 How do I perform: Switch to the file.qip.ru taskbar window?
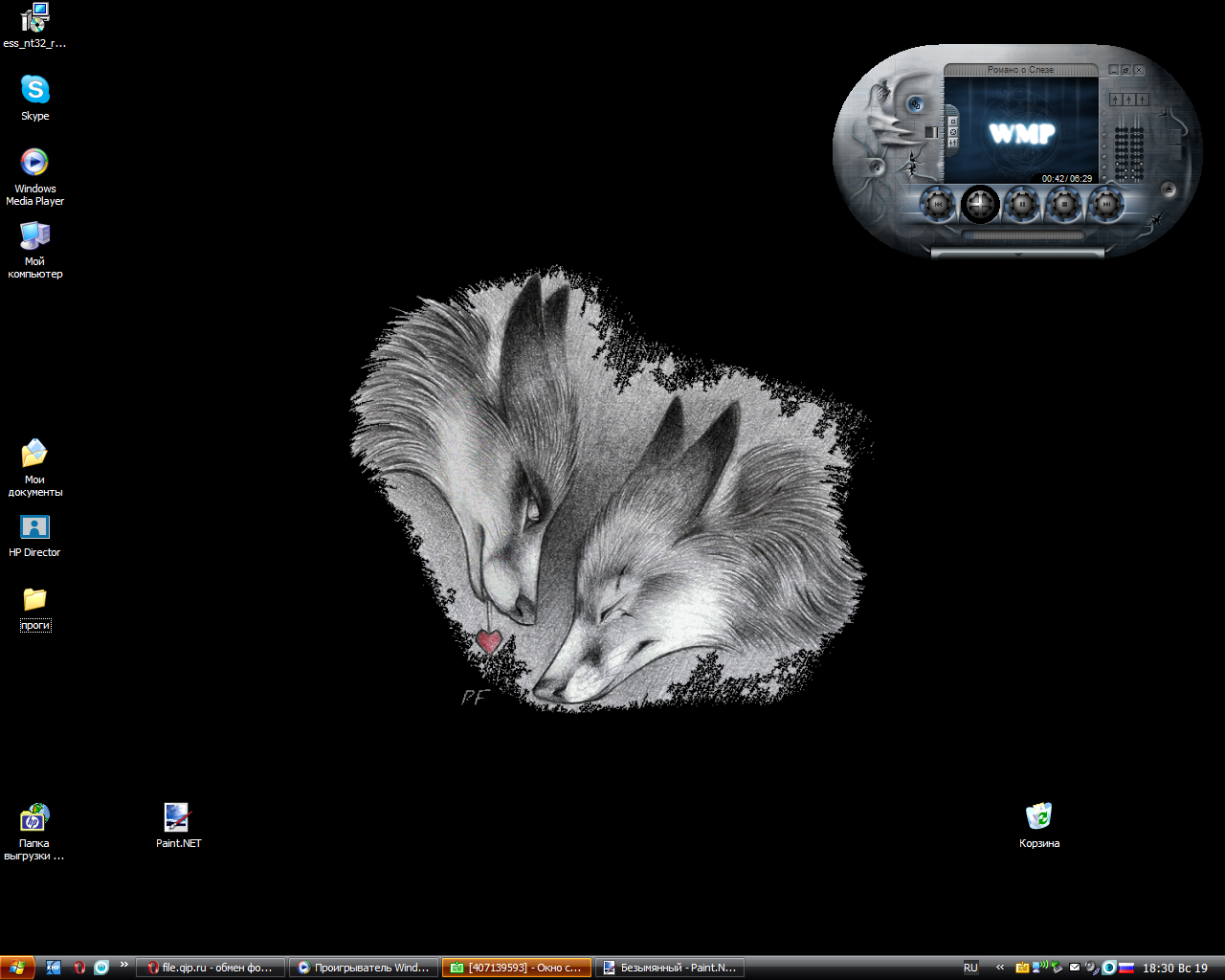(x=211, y=968)
